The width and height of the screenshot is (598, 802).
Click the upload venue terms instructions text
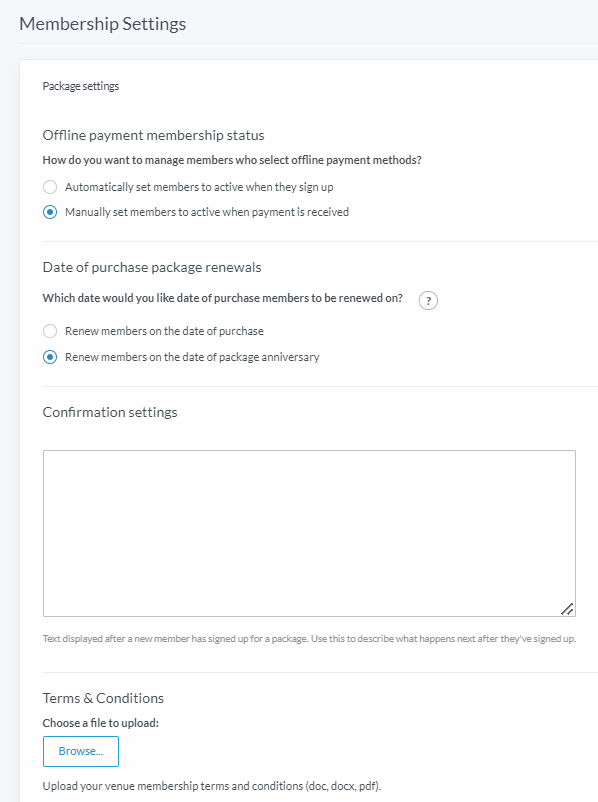click(x=212, y=786)
